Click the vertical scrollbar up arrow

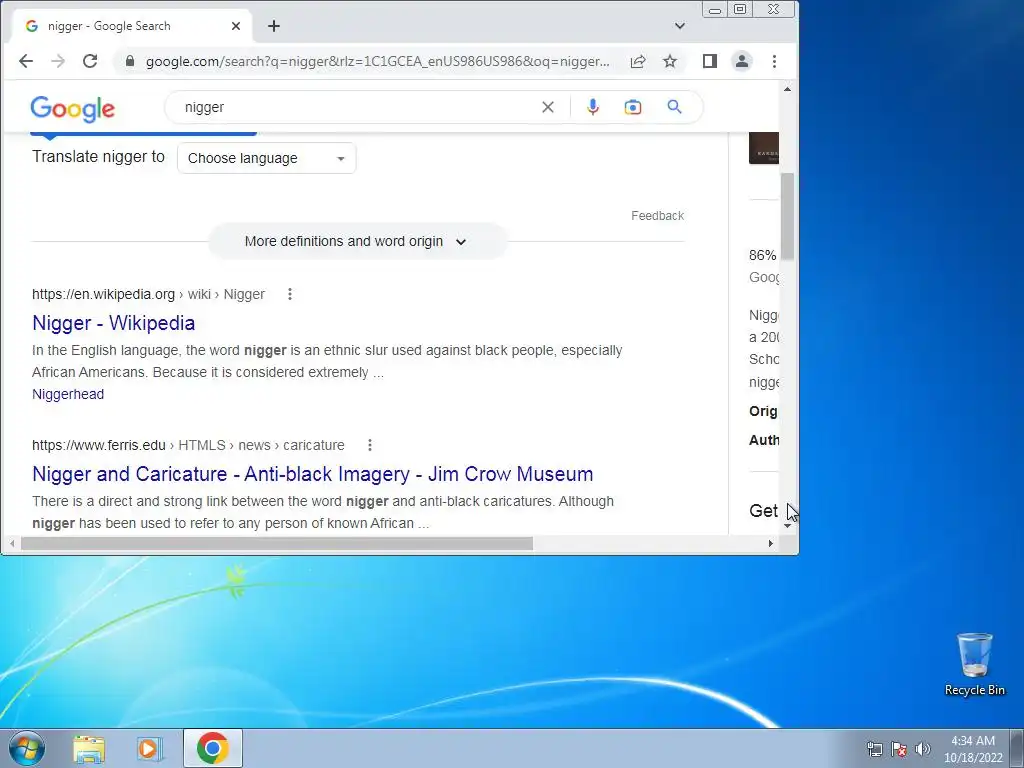coord(788,89)
